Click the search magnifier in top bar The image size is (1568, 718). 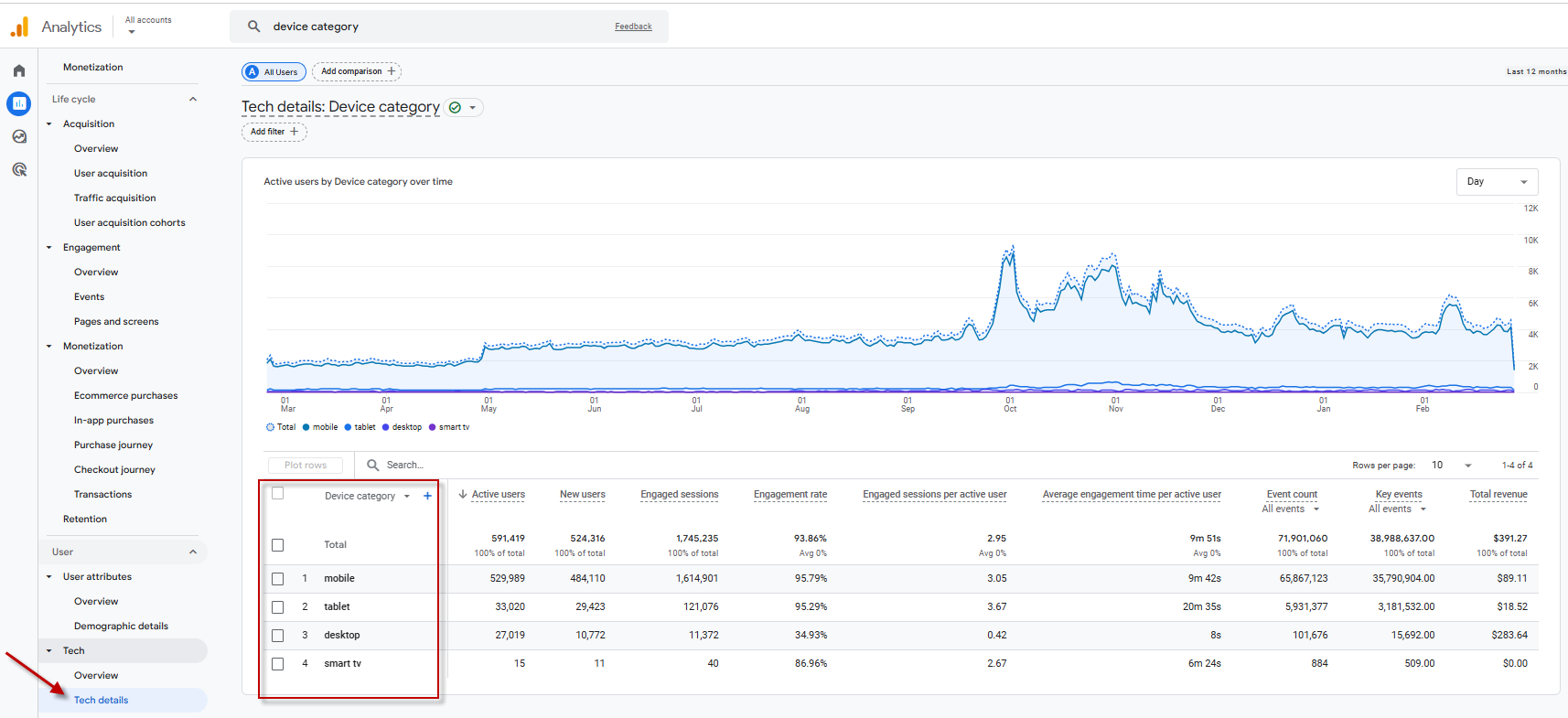[254, 27]
